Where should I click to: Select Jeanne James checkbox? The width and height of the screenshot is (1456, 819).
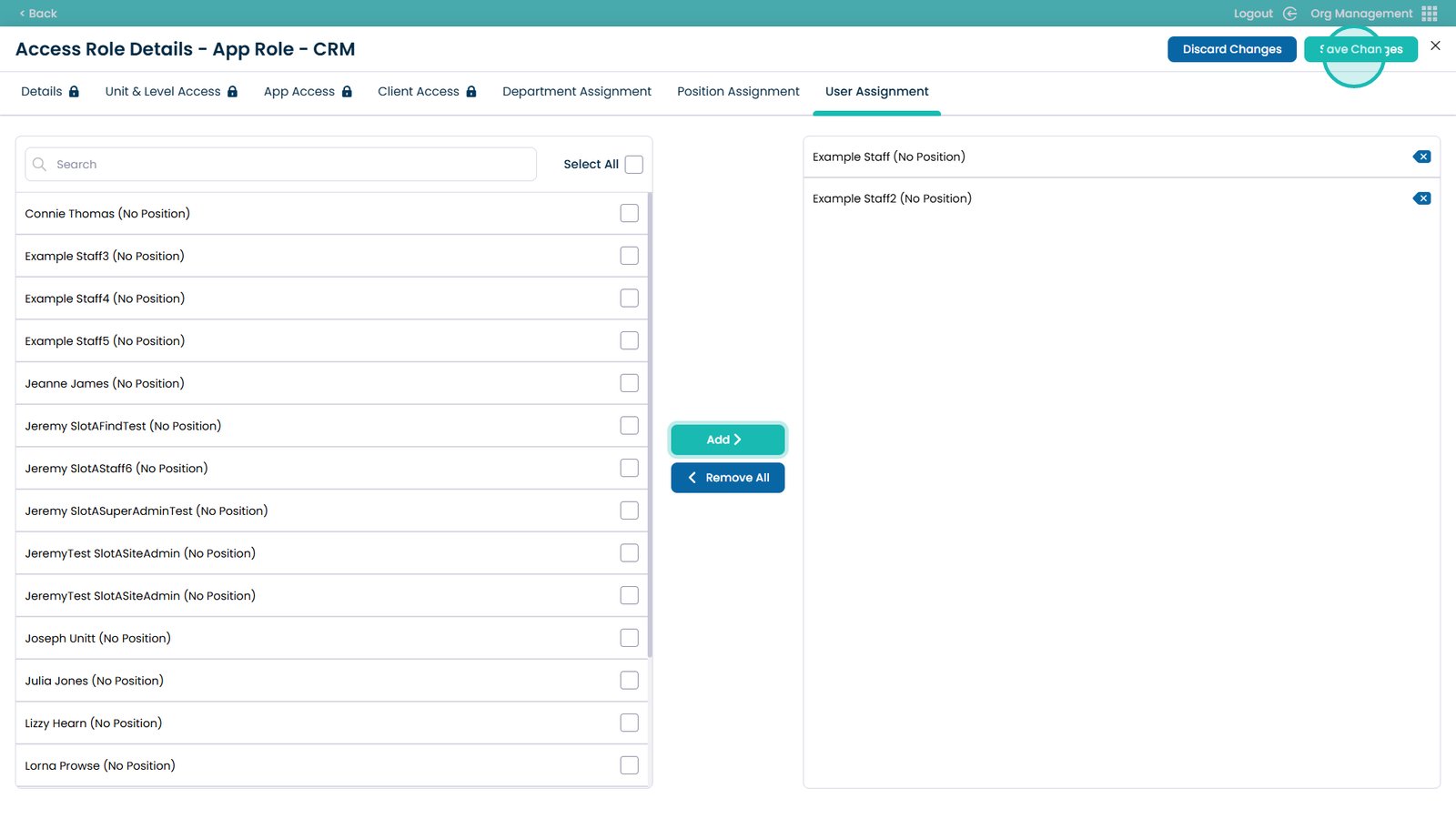(629, 383)
